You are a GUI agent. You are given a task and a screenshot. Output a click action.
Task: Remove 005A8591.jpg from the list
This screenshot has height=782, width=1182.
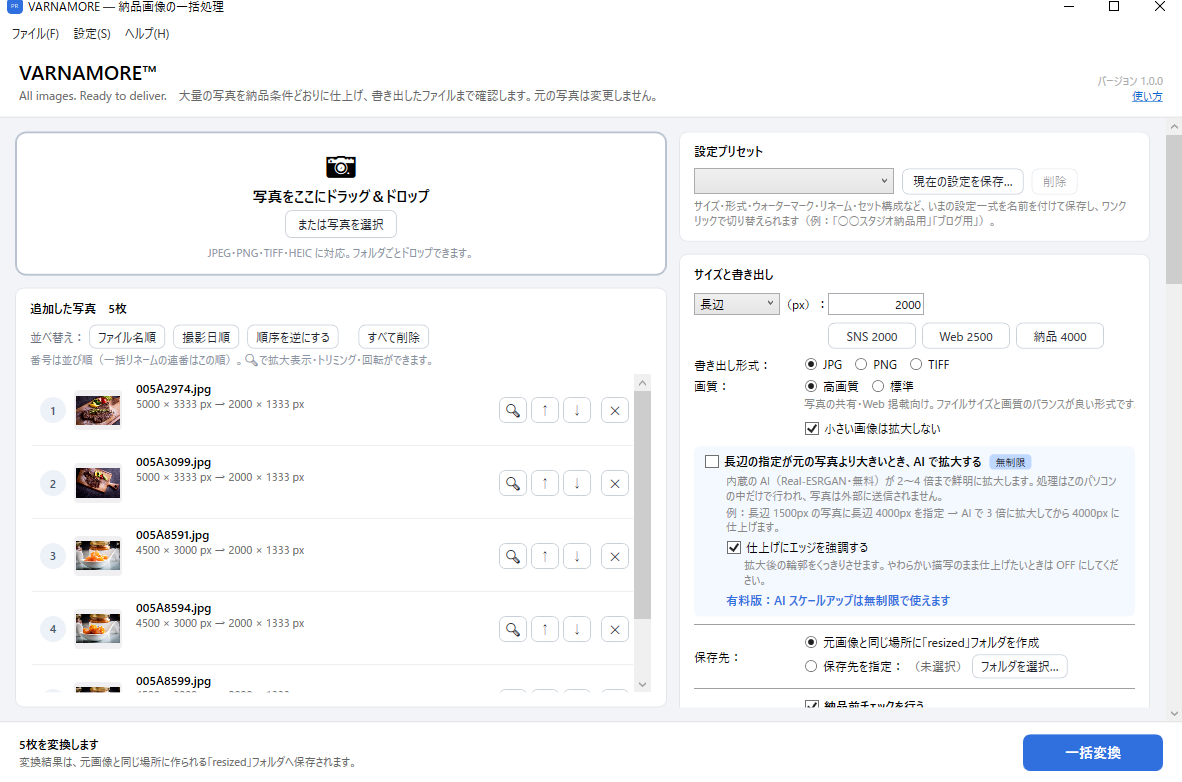tap(615, 557)
